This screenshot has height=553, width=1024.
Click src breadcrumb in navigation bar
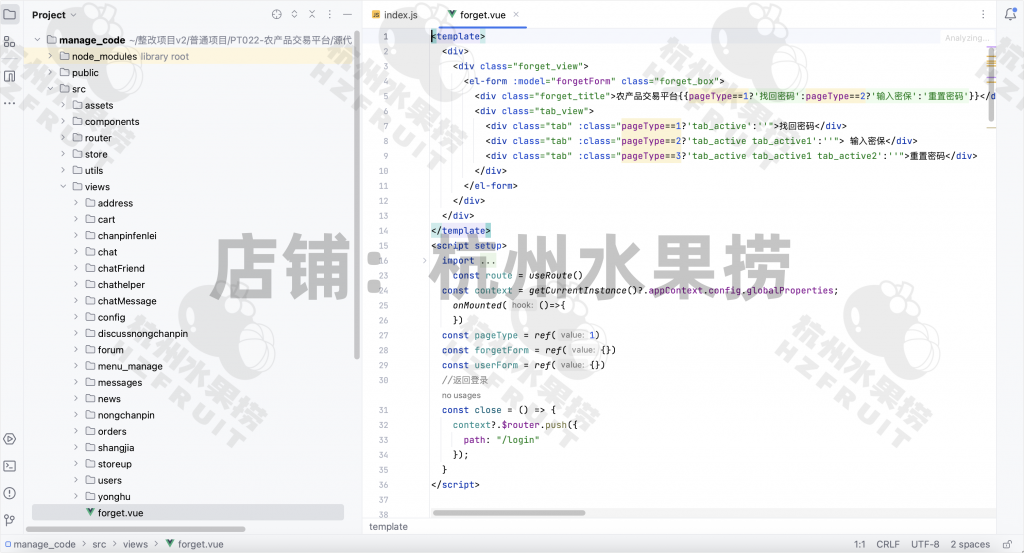(99, 544)
